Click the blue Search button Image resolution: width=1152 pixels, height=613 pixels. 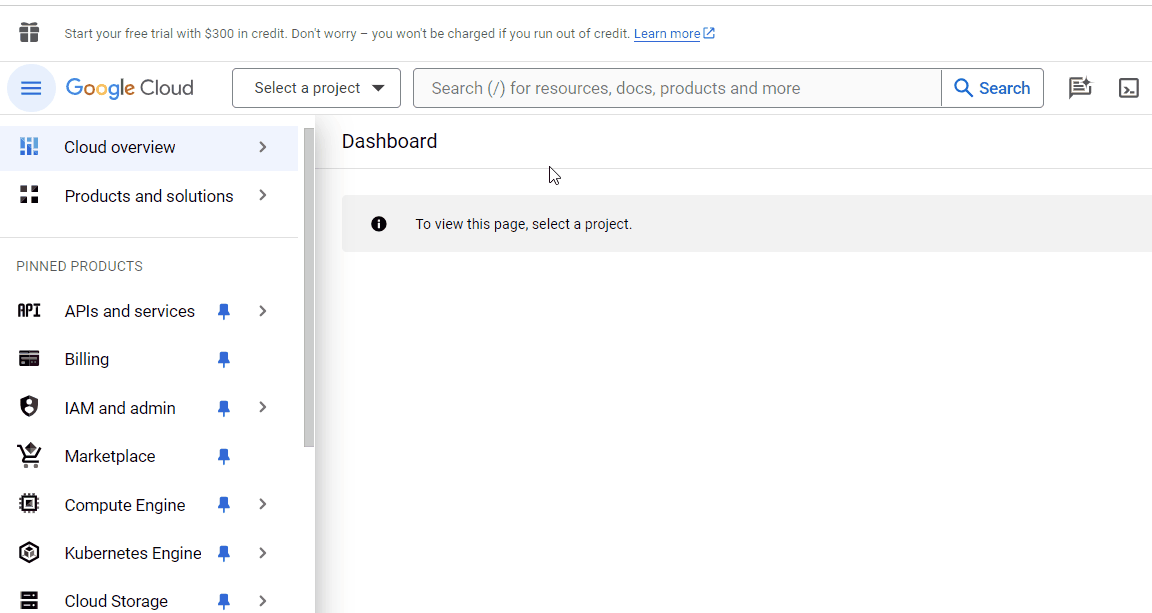[993, 88]
